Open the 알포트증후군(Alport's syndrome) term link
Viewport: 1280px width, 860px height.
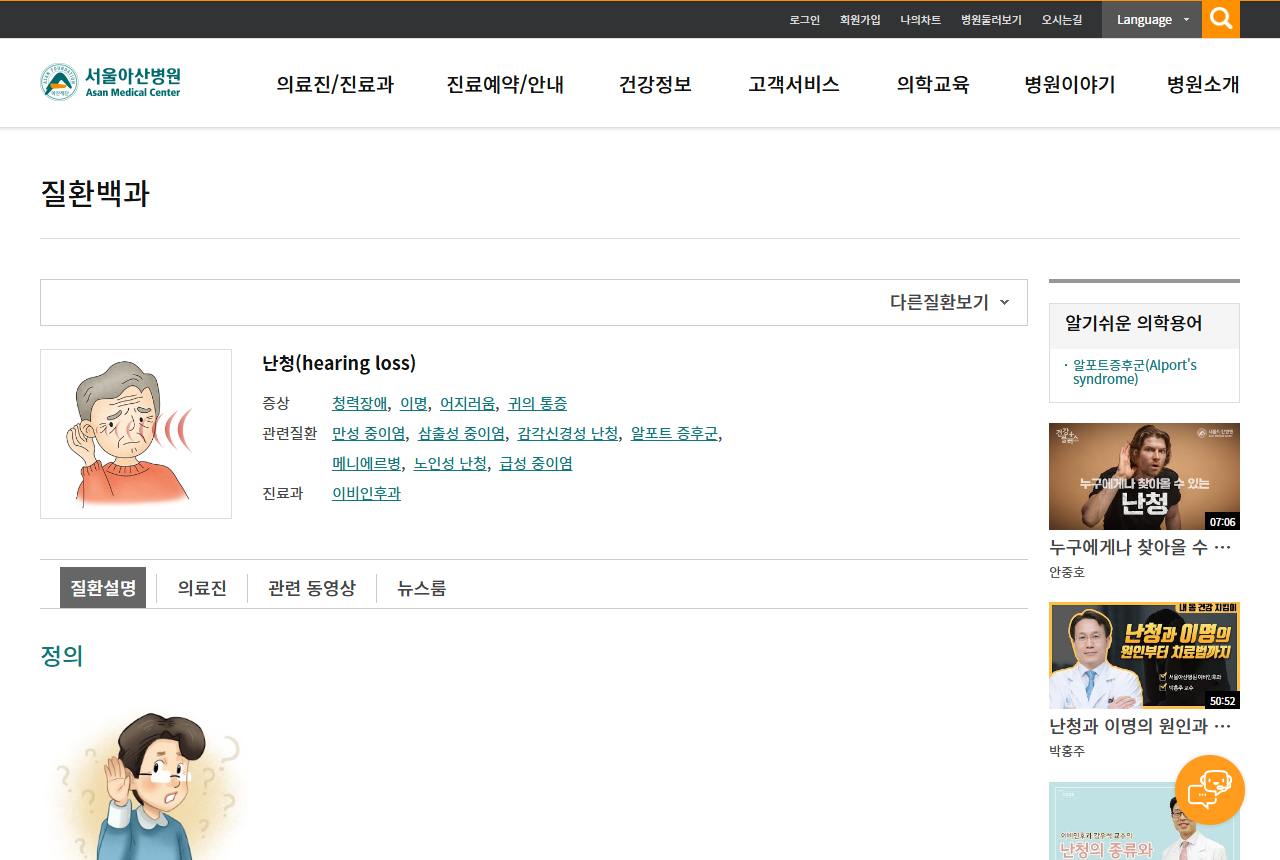tap(1135, 372)
